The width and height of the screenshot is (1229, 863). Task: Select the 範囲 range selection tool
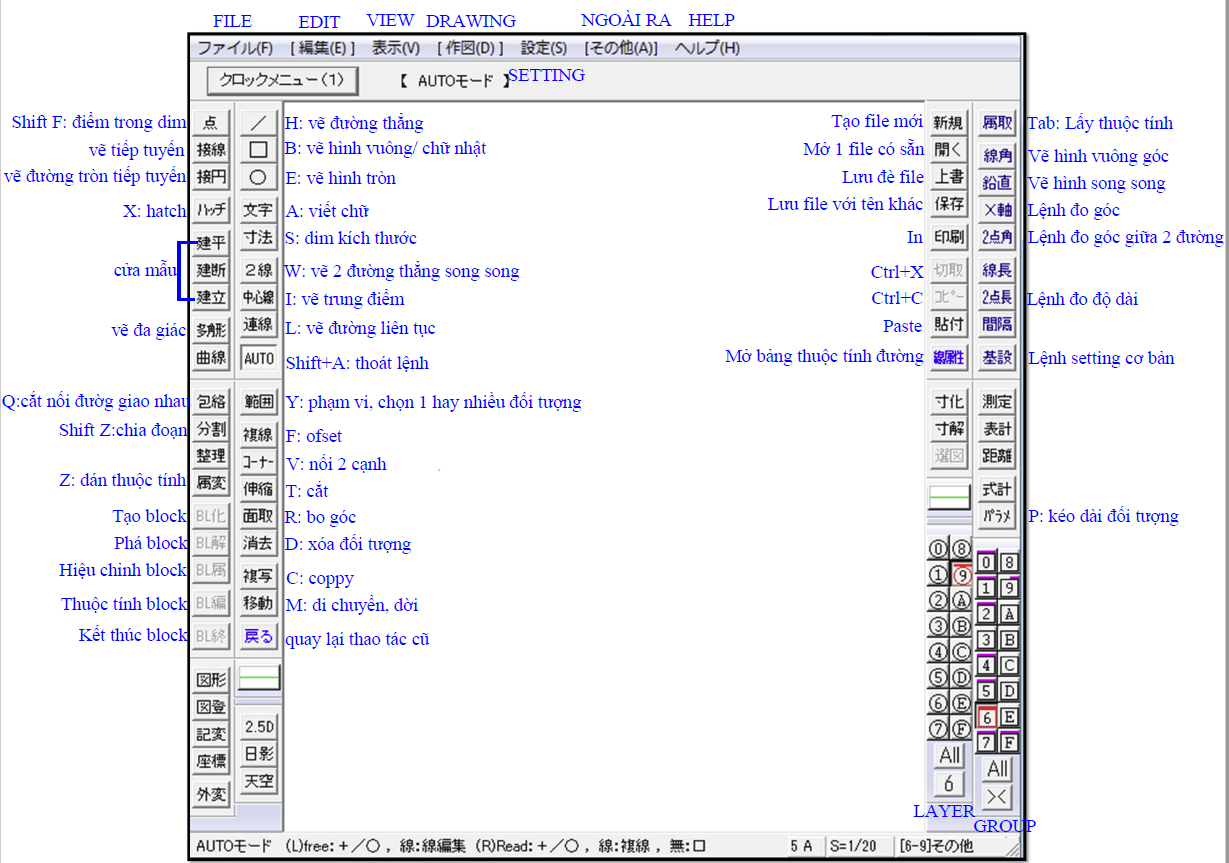259,402
